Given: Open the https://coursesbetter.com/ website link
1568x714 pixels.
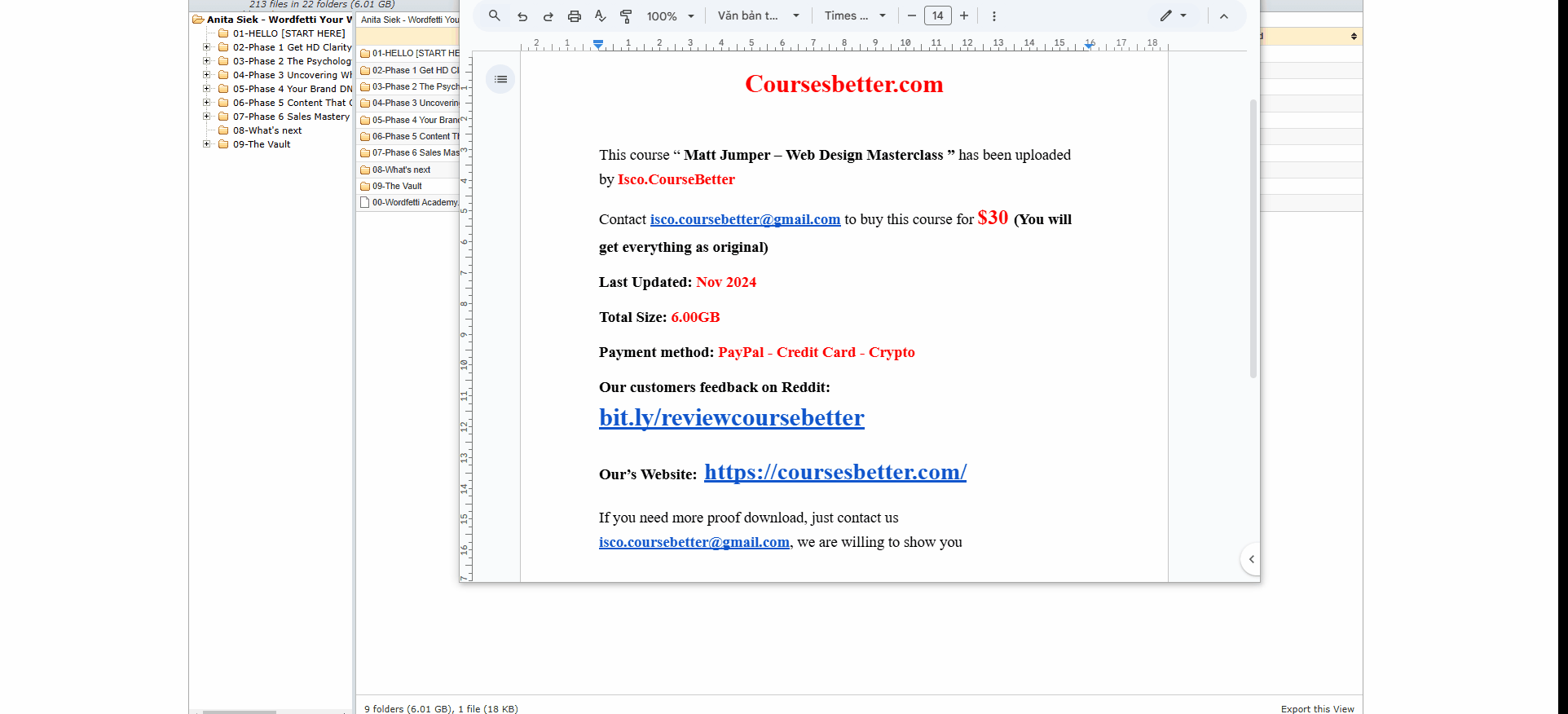Looking at the screenshot, I should pos(835,472).
